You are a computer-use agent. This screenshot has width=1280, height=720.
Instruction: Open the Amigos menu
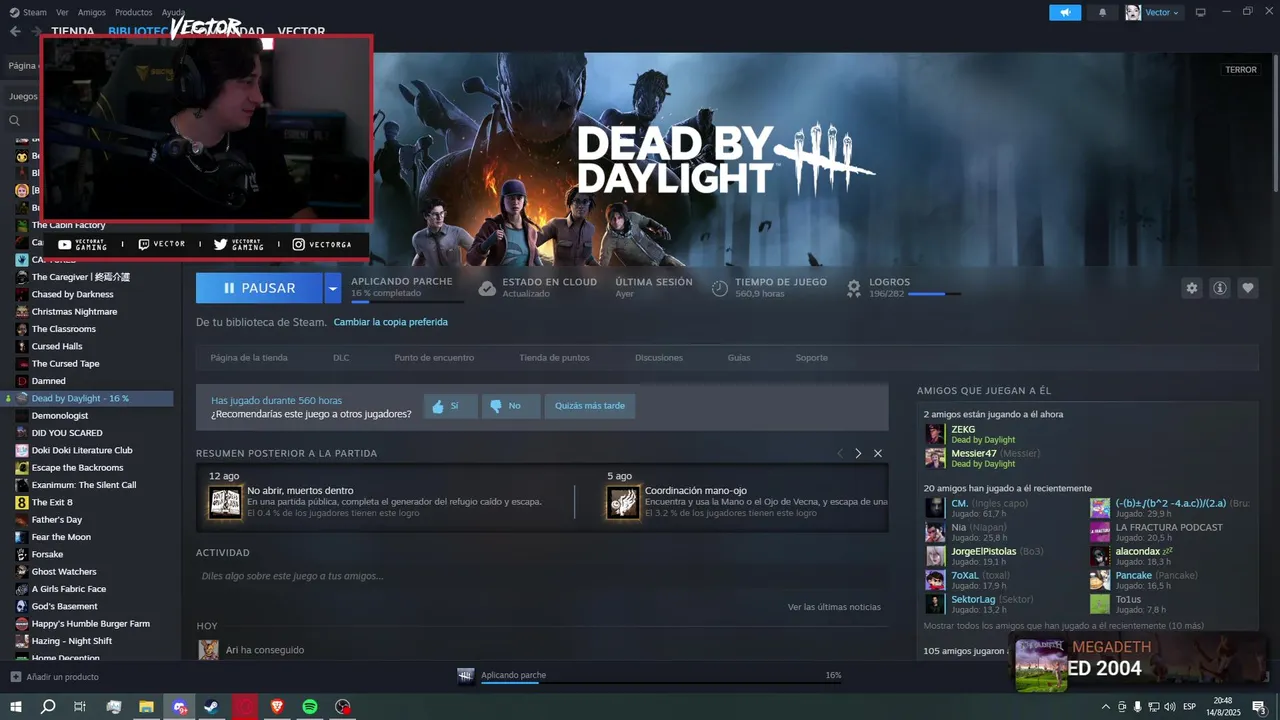[91, 12]
